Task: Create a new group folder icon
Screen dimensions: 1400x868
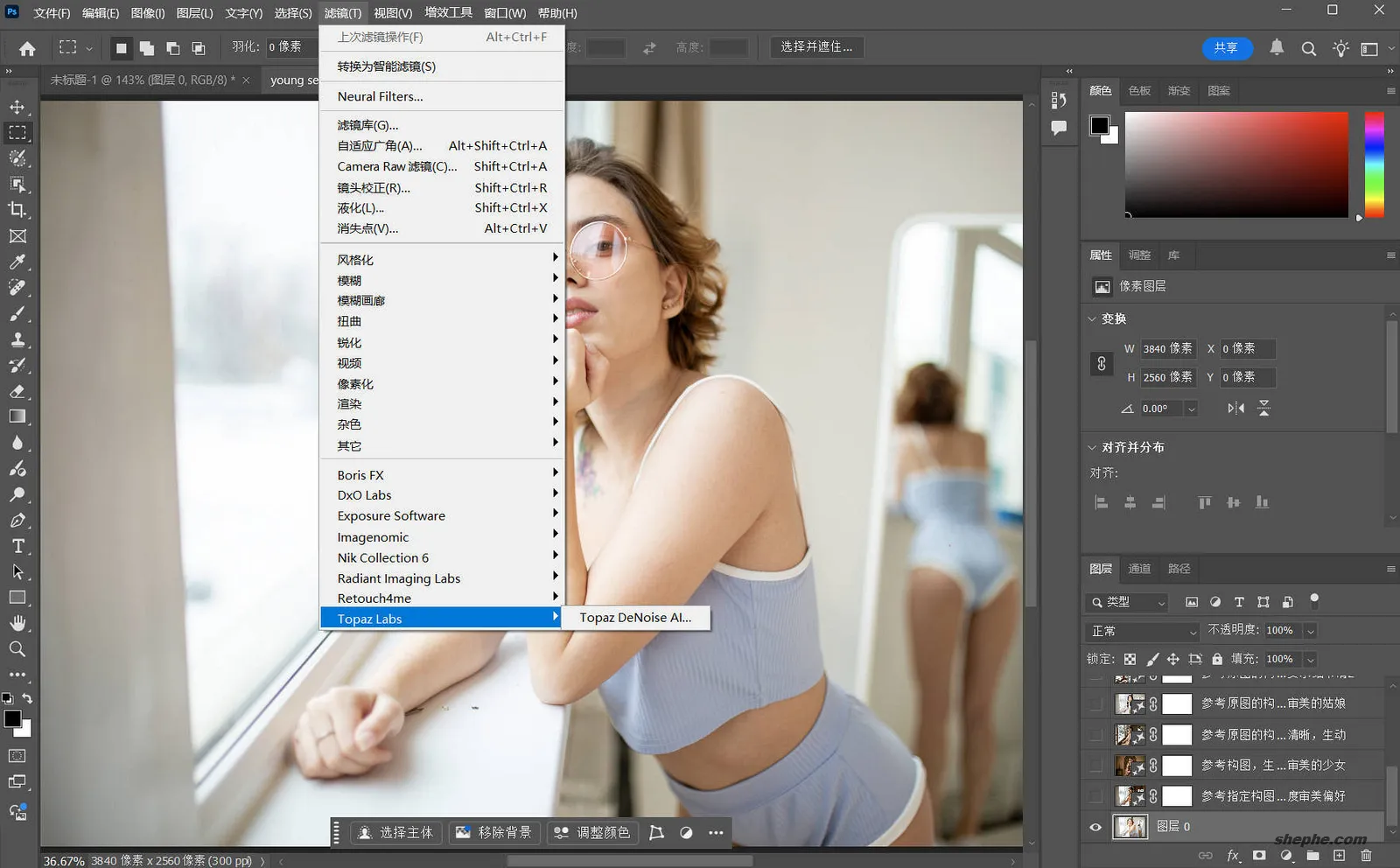Action: click(x=1312, y=855)
